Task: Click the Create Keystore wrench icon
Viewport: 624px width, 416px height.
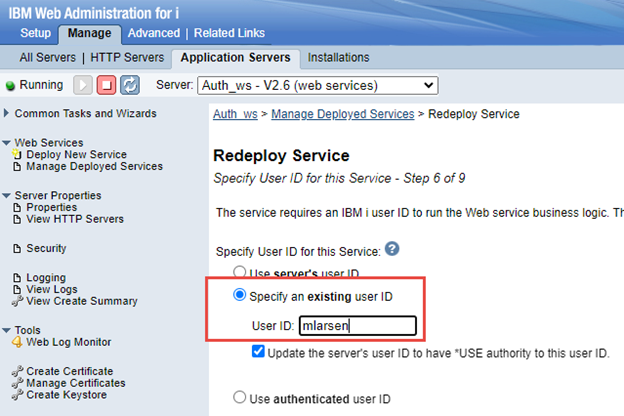Action: tap(17, 395)
